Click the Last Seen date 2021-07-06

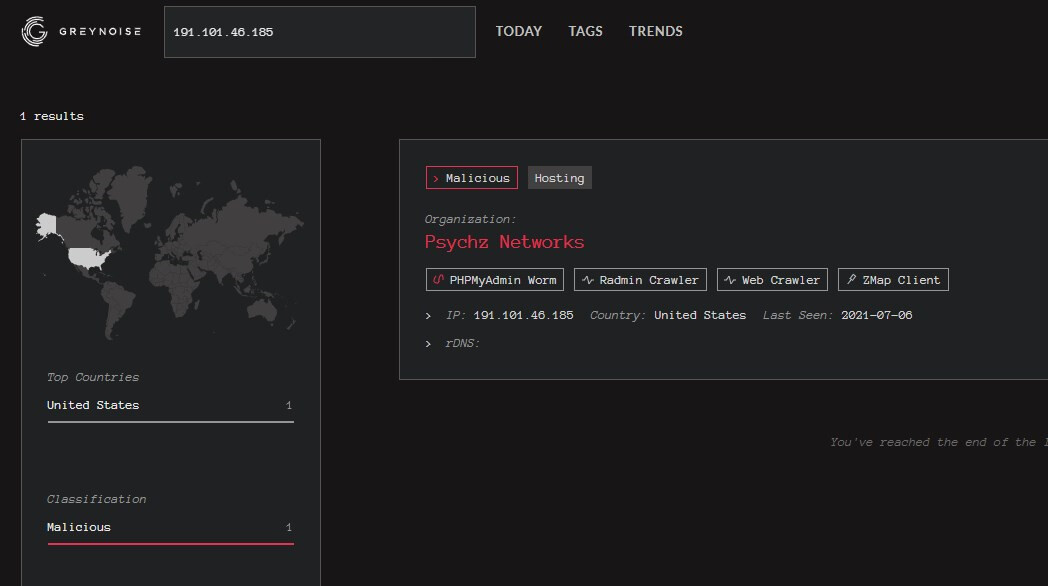click(876, 315)
